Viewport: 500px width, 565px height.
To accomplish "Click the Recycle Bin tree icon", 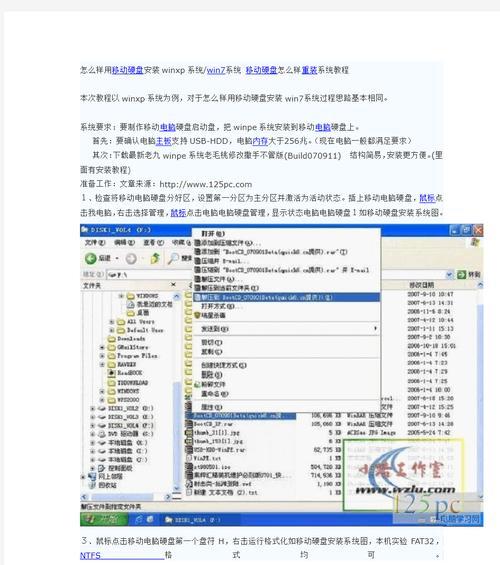I will (92, 485).
